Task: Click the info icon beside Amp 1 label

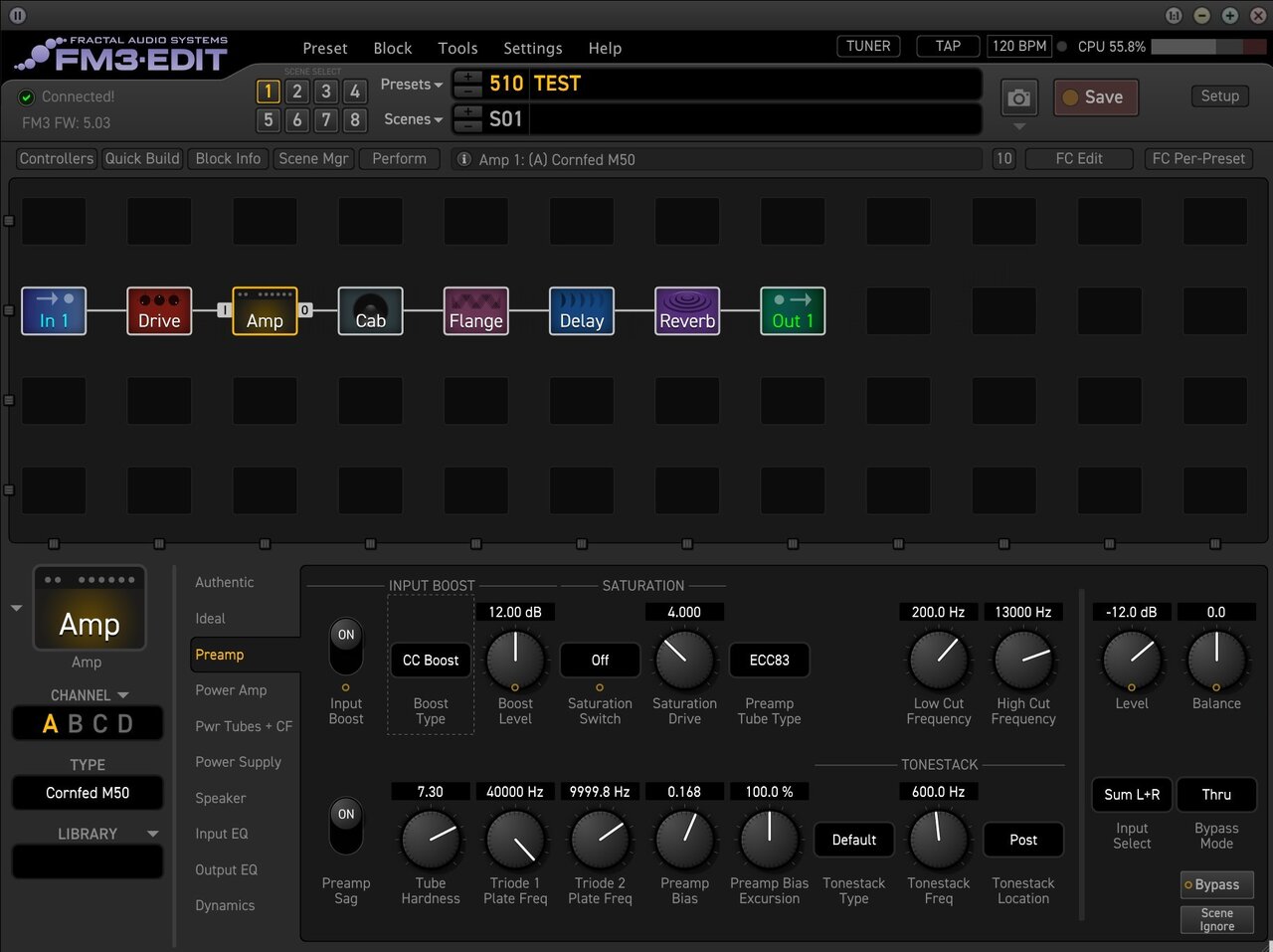Action: click(463, 159)
